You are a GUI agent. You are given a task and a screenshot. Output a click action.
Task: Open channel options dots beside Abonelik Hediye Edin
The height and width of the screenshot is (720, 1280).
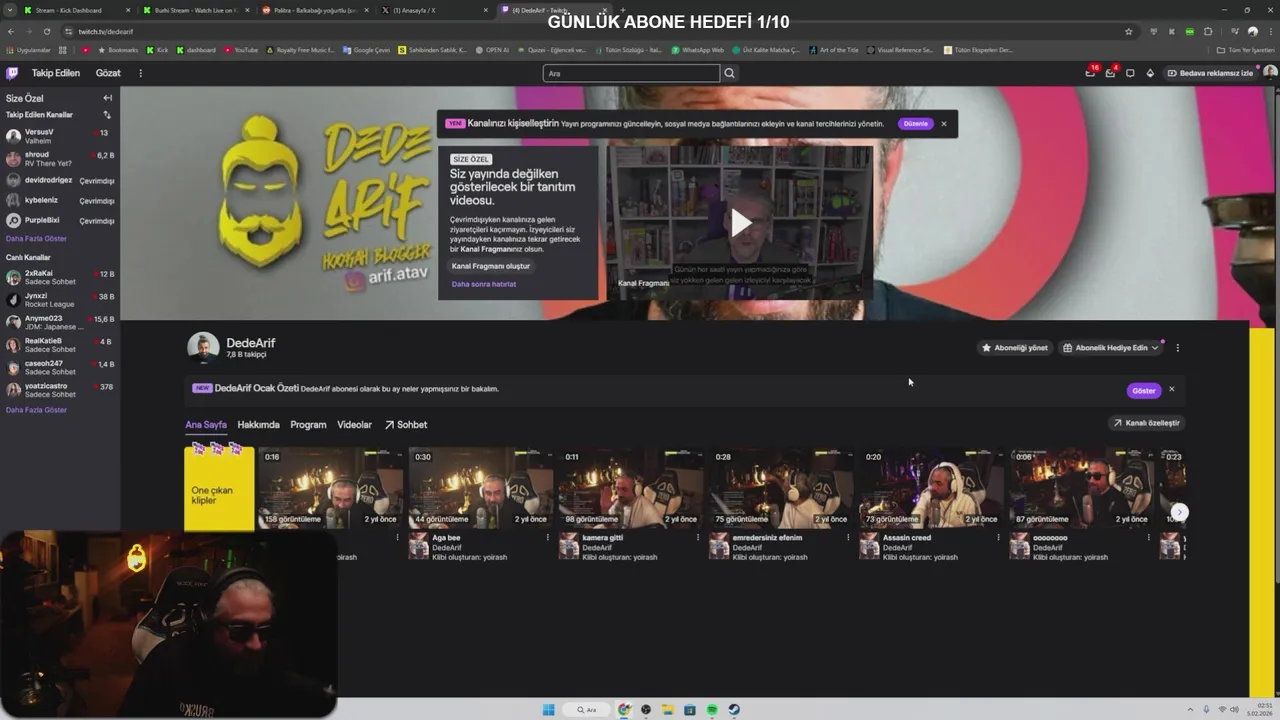1177,348
